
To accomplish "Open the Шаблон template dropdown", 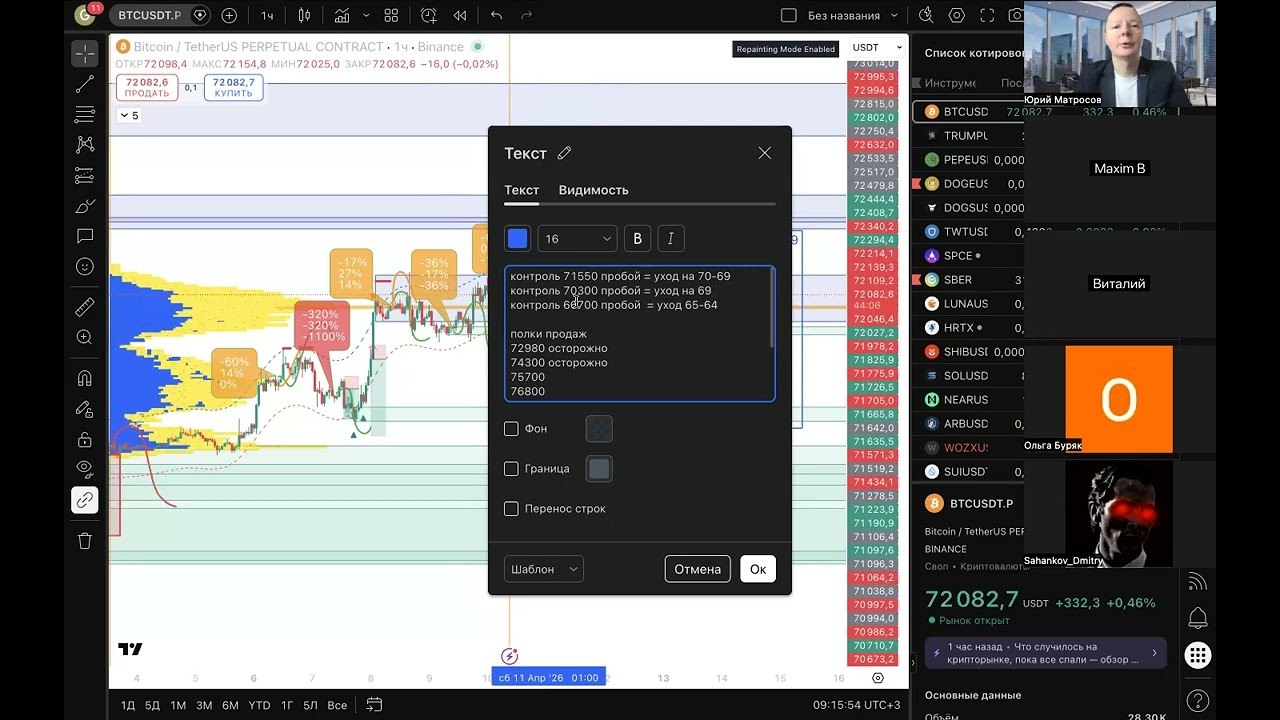I will pos(544,569).
